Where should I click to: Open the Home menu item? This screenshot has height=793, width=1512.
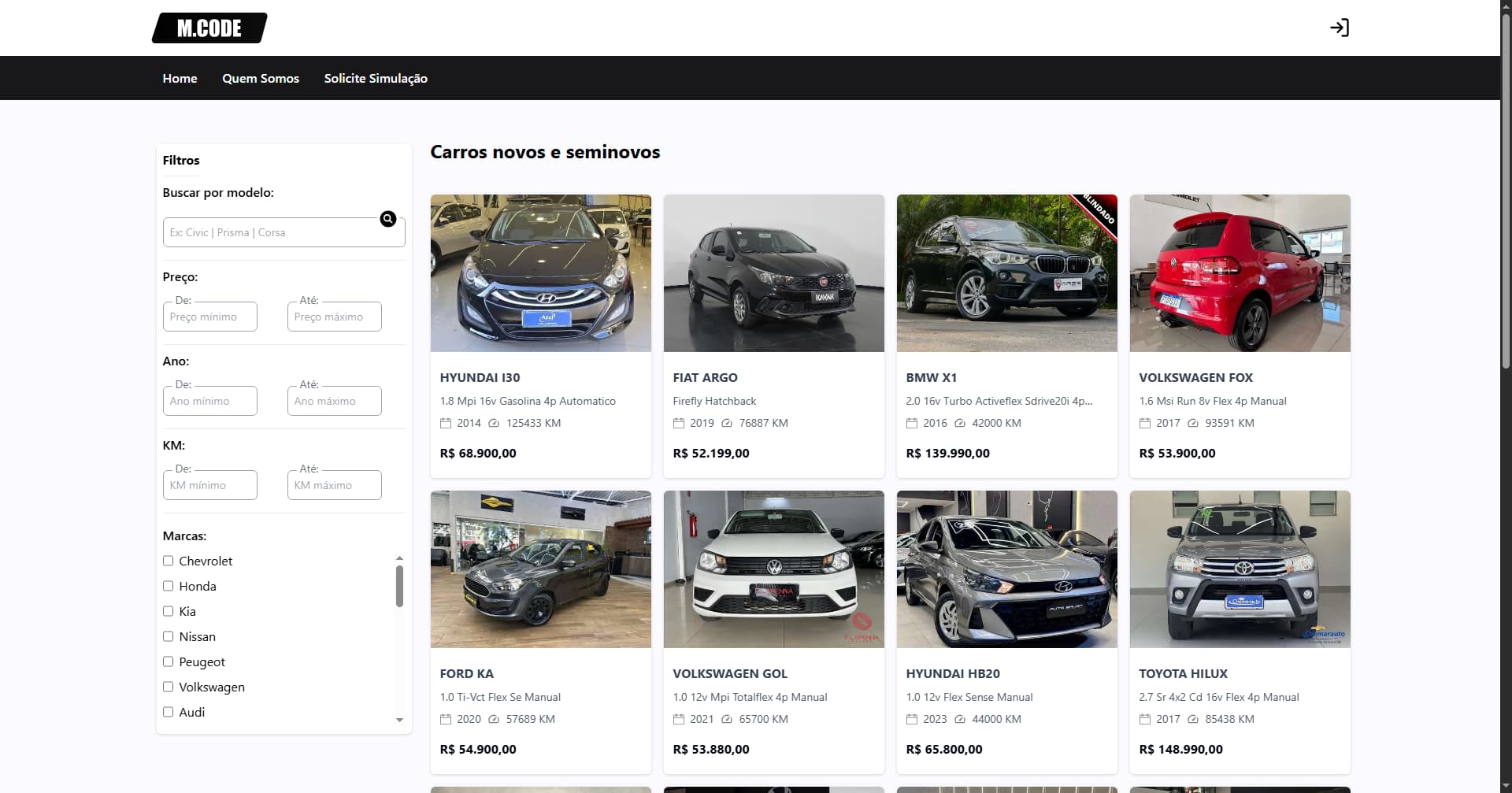pos(180,78)
